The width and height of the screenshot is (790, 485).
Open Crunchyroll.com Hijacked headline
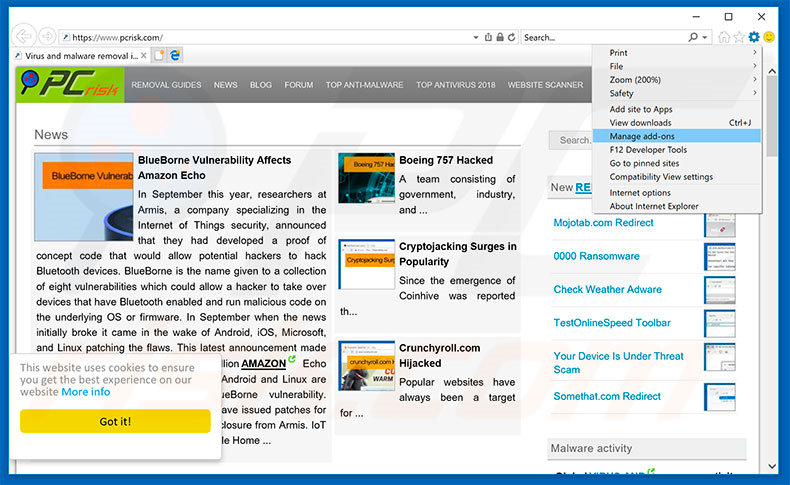(439, 356)
